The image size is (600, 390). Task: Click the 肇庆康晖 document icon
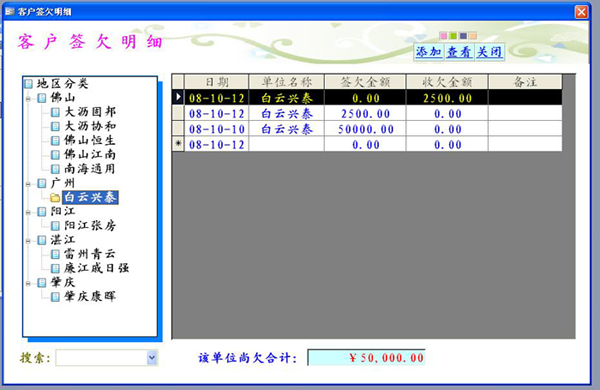tap(55, 297)
